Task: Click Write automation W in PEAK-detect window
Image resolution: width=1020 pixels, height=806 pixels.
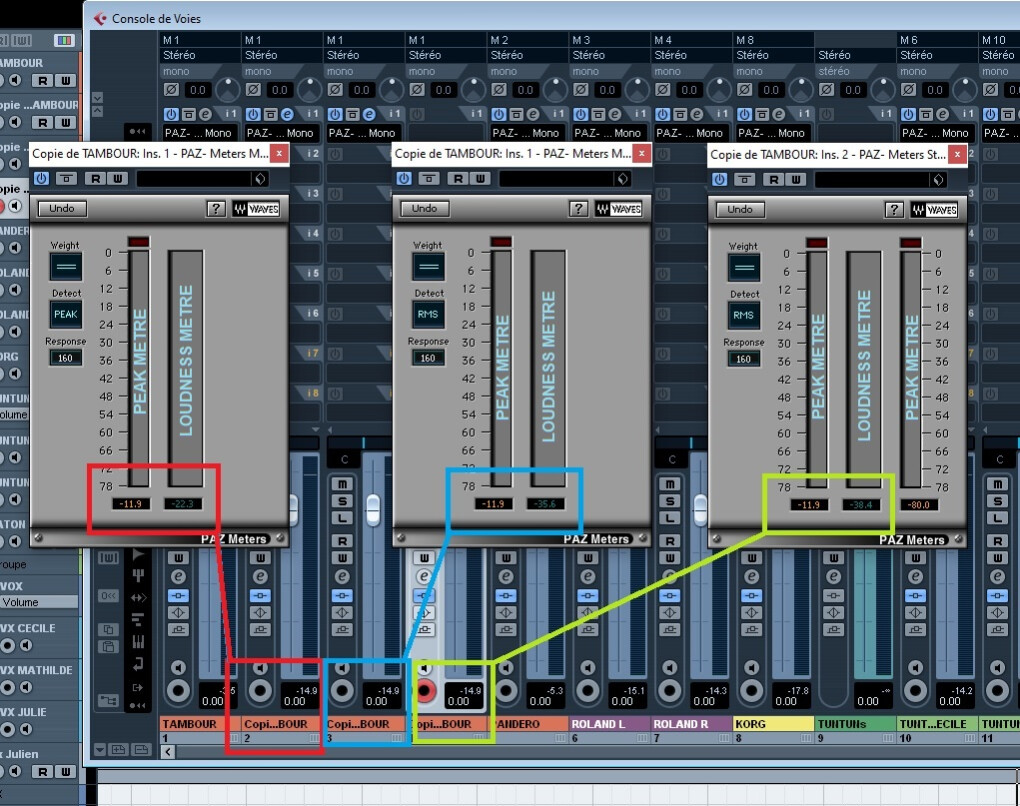Action: pos(118,179)
